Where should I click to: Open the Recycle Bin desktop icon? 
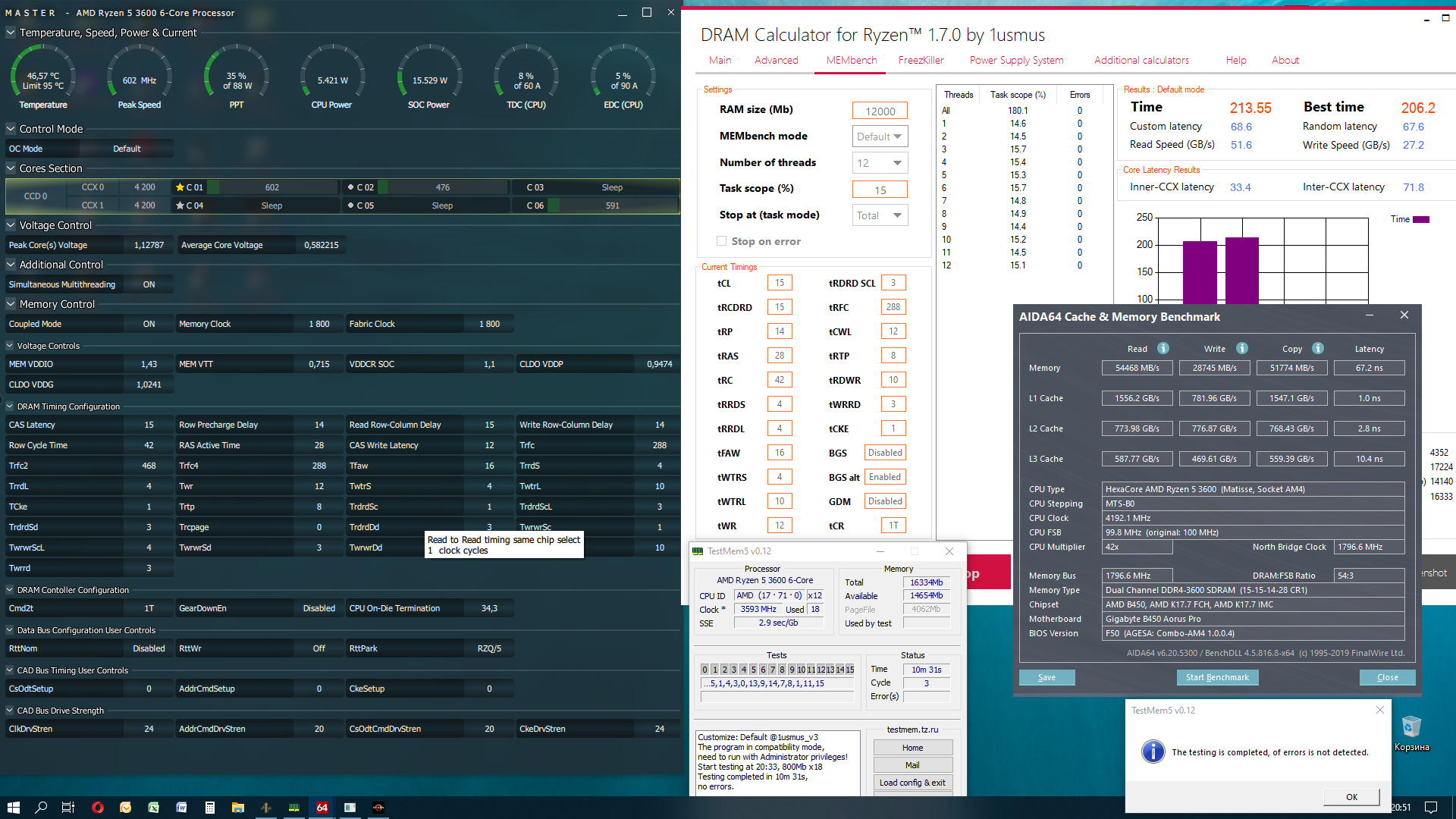pos(1410,730)
